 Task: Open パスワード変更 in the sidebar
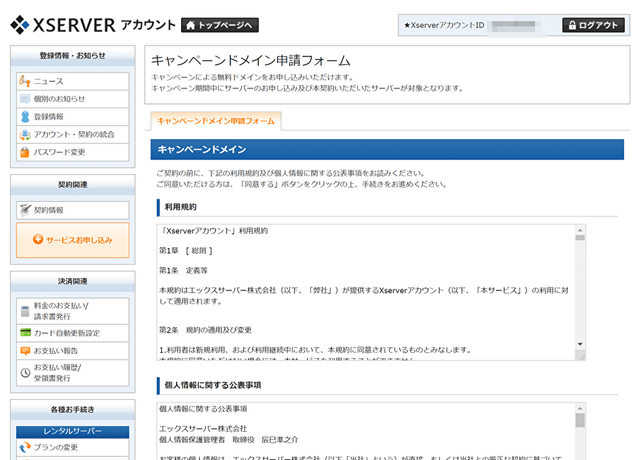tap(73, 152)
